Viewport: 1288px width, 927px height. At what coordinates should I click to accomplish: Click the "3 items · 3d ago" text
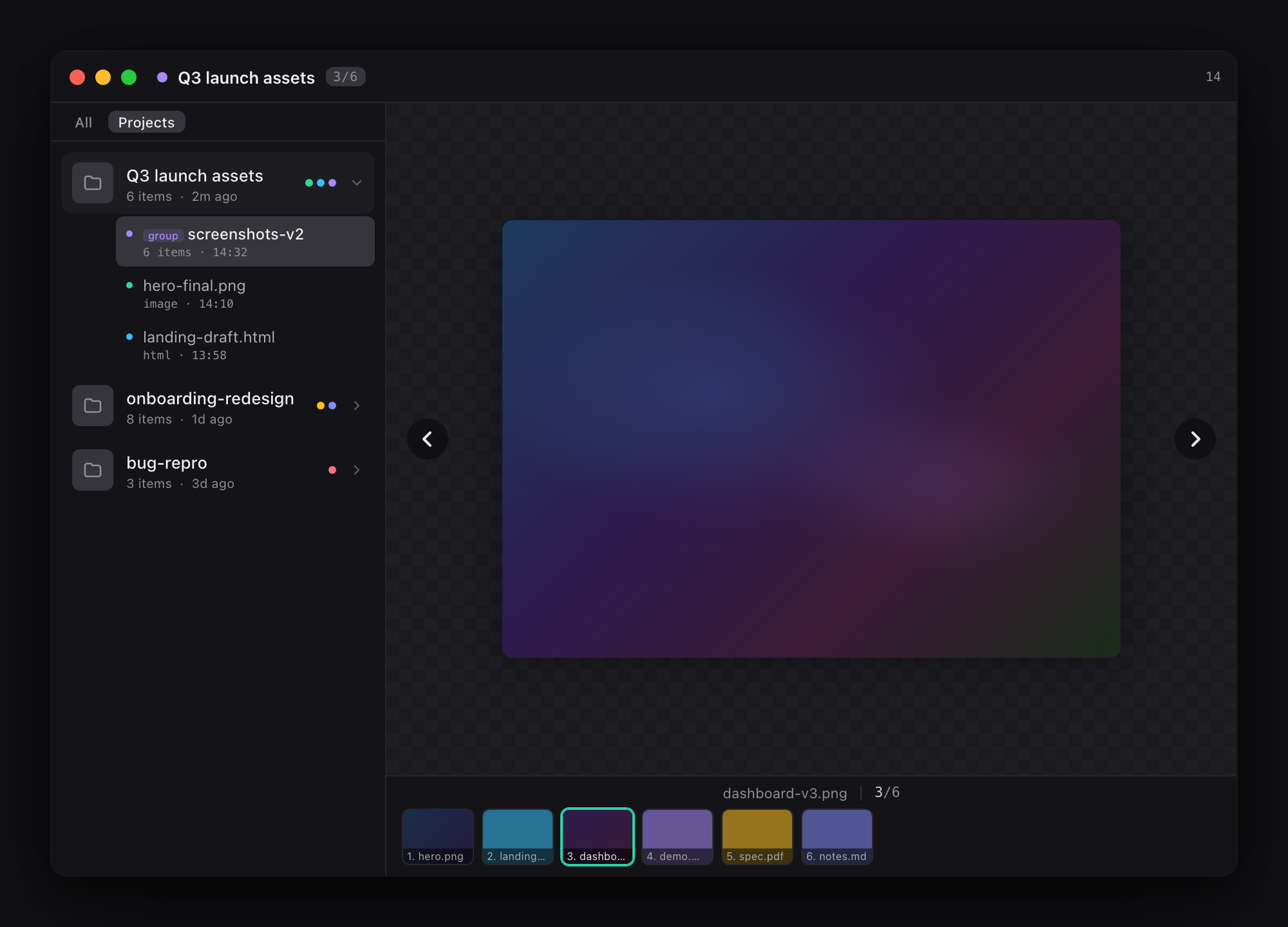(x=180, y=483)
